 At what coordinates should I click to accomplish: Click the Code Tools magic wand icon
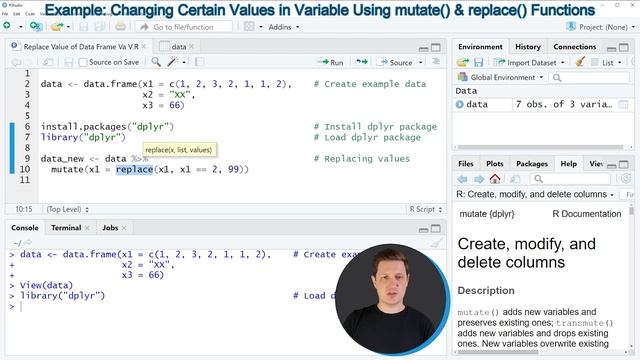click(173, 62)
